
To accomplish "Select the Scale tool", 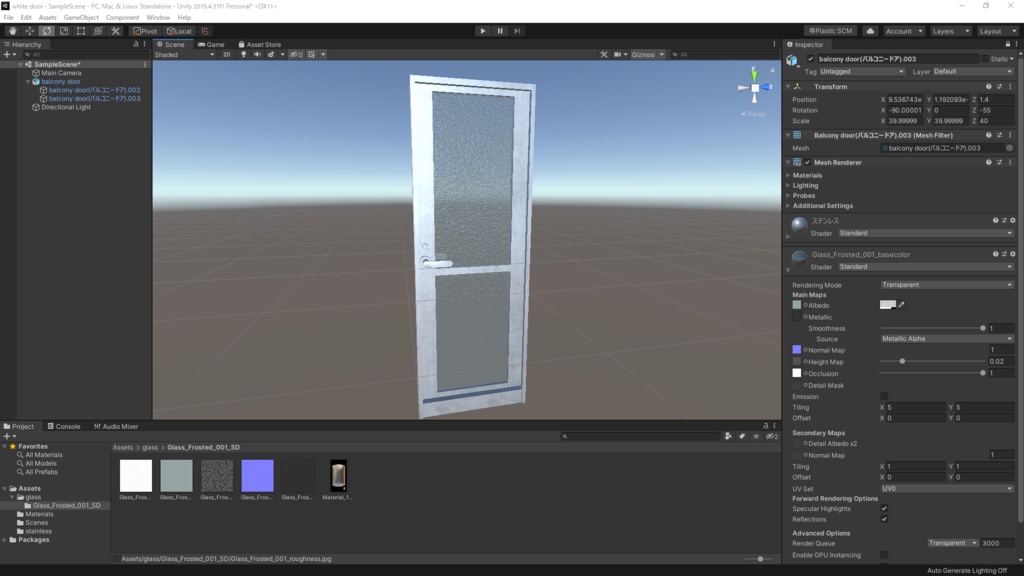I will click(x=63, y=31).
